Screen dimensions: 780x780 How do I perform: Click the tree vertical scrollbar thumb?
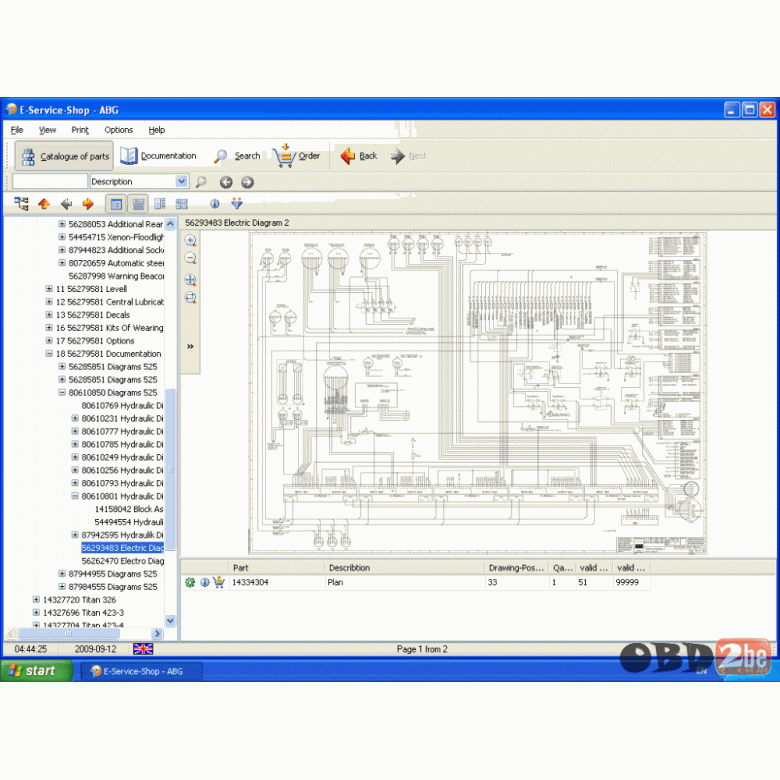170,469
